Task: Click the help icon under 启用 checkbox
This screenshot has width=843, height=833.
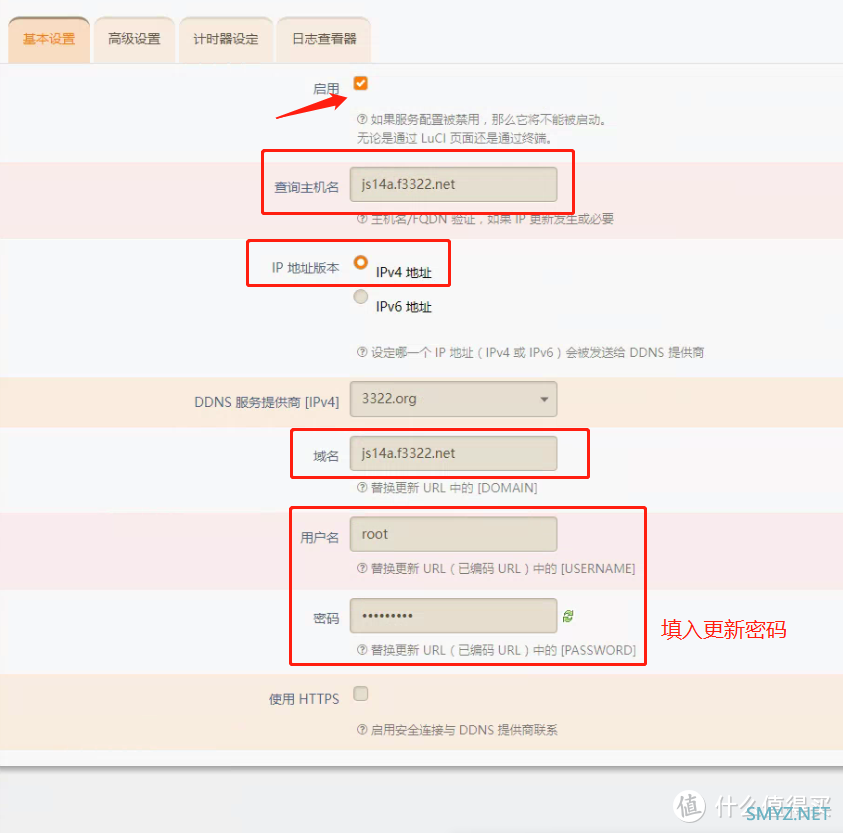Action: [x=362, y=119]
